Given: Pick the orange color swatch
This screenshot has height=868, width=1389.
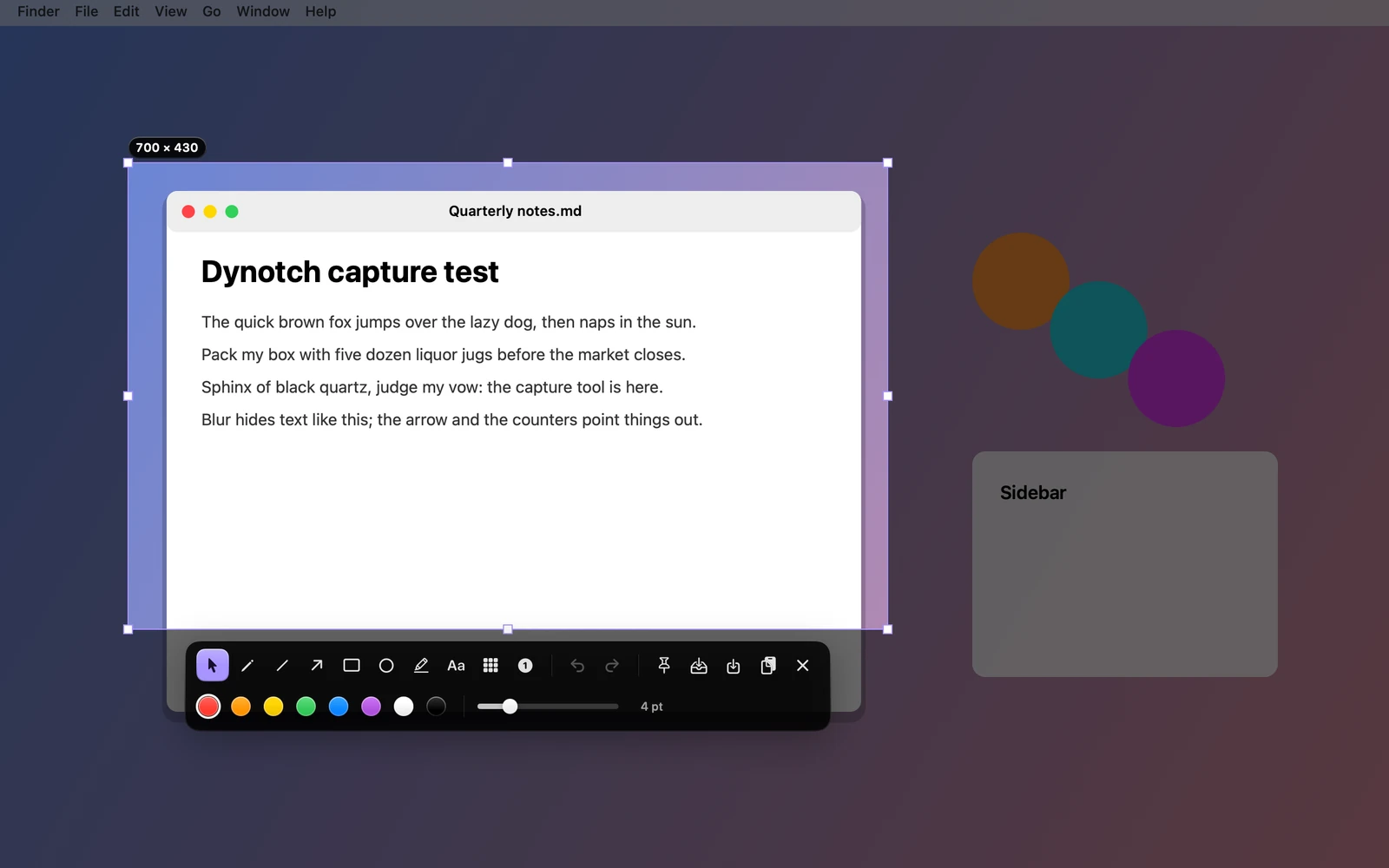Looking at the screenshot, I should pos(241,707).
